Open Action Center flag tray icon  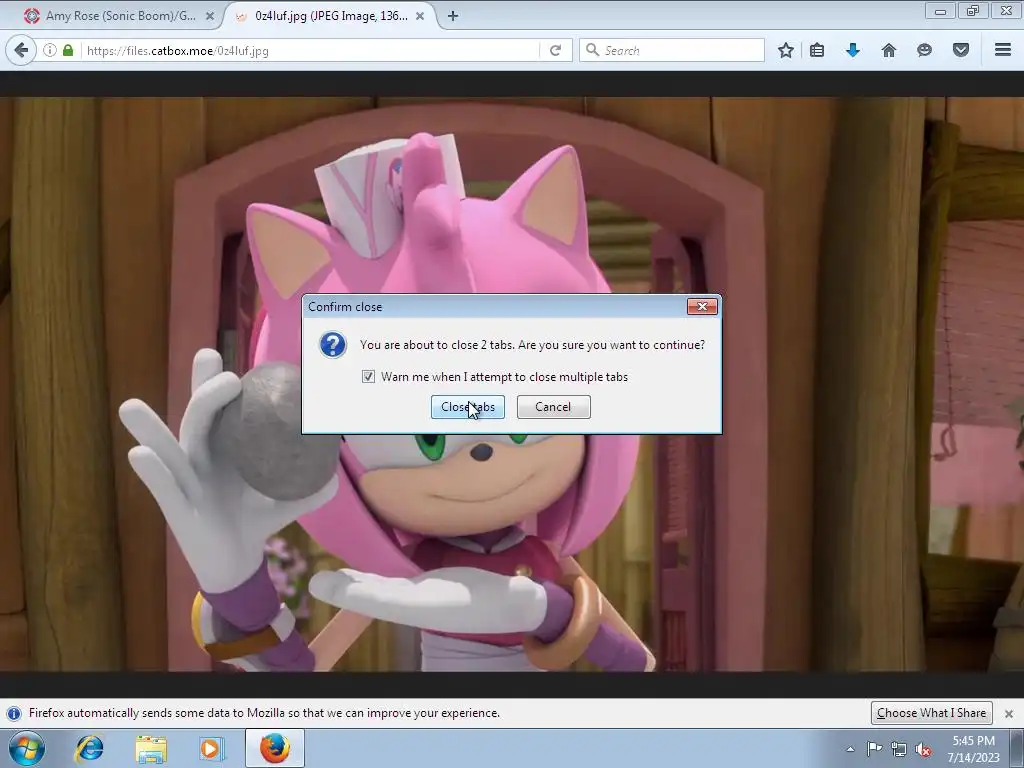click(874, 748)
